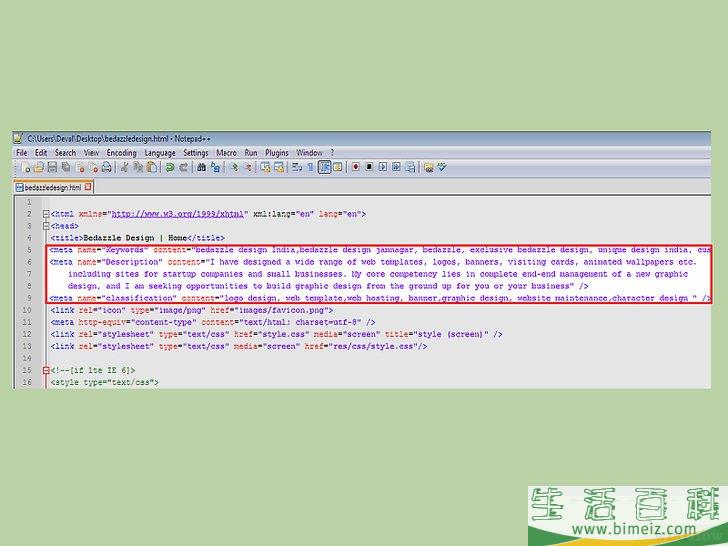The image size is (728, 546).
Task: Click the Copy toolbar icon
Action: pos(138,167)
